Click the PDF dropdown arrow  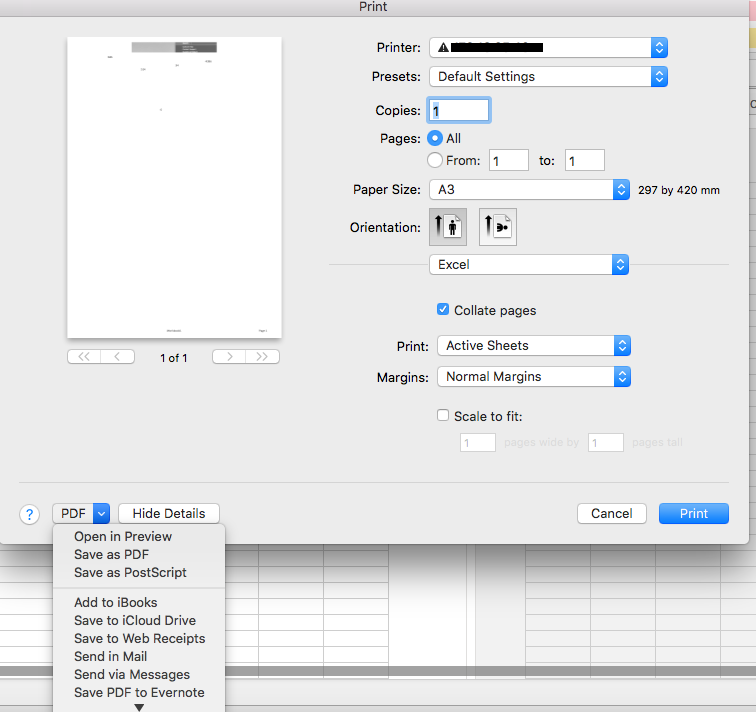[x=102, y=513]
